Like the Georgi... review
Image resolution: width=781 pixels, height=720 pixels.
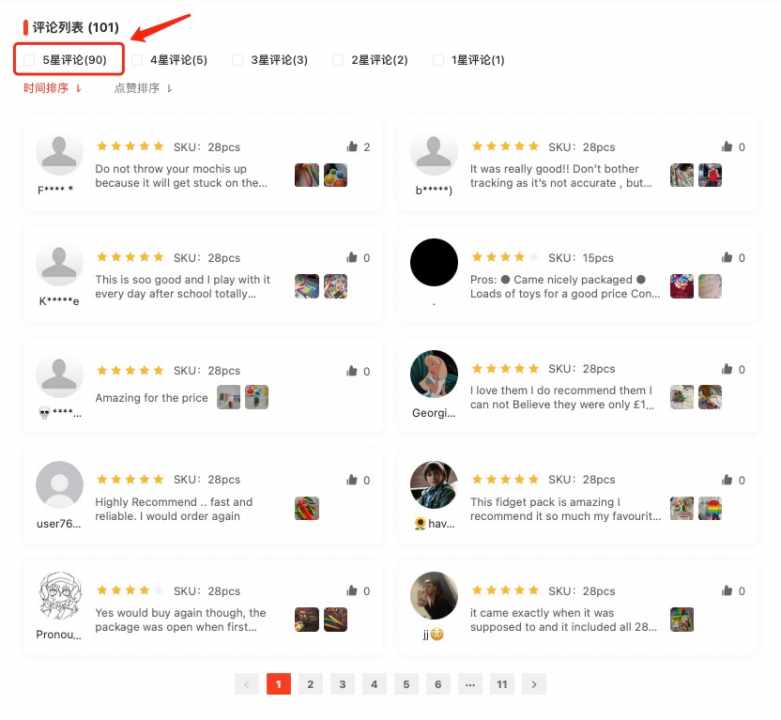click(x=727, y=369)
